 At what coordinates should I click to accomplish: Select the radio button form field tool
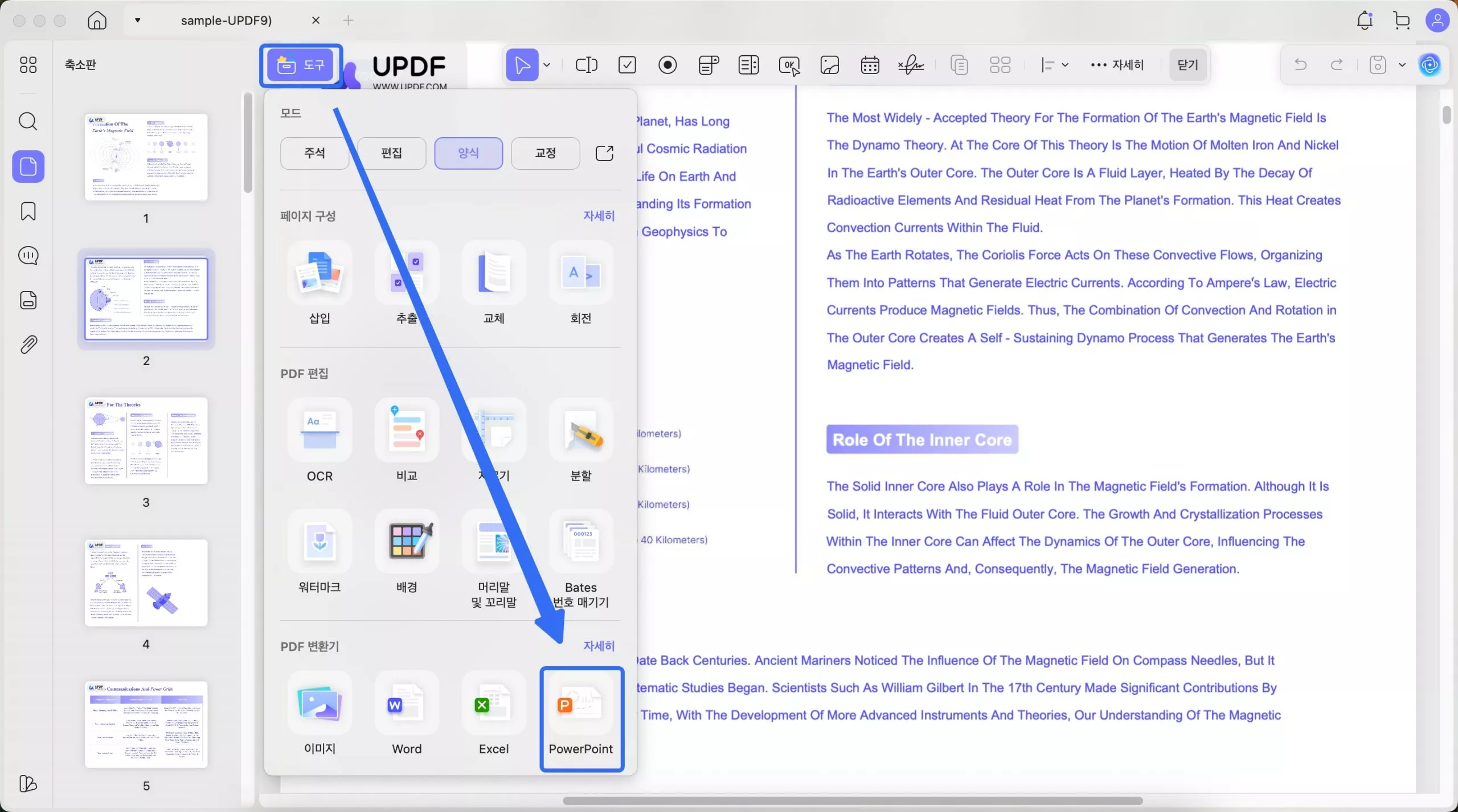[667, 65]
